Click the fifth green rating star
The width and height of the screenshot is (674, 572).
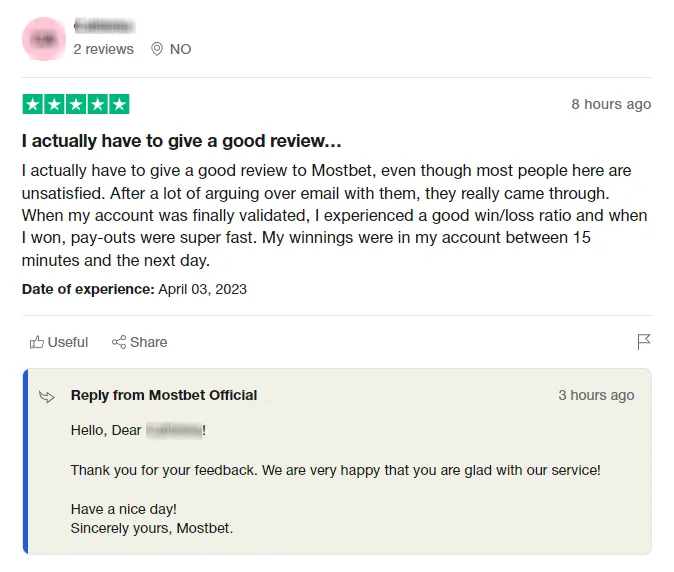(119, 104)
